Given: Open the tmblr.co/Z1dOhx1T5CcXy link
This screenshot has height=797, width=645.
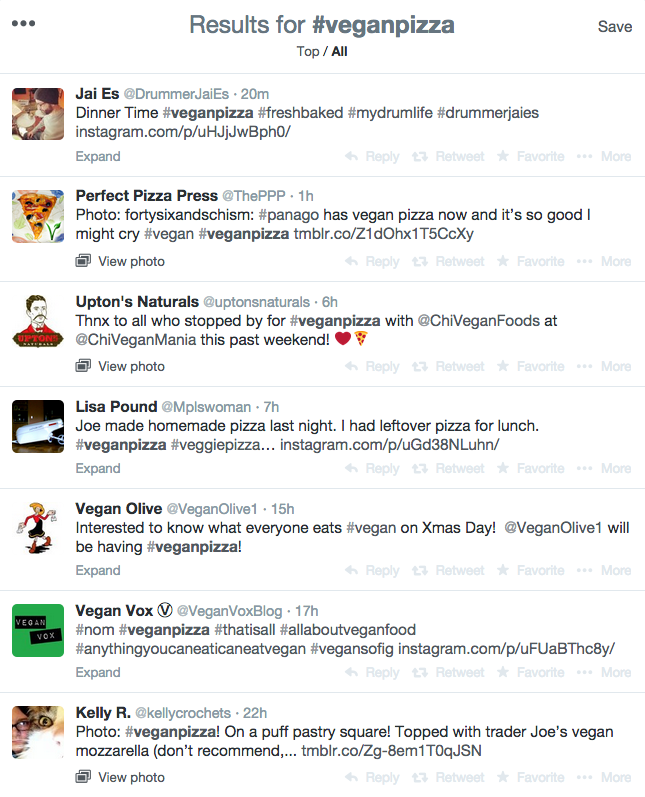Looking at the screenshot, I should 384,234.
